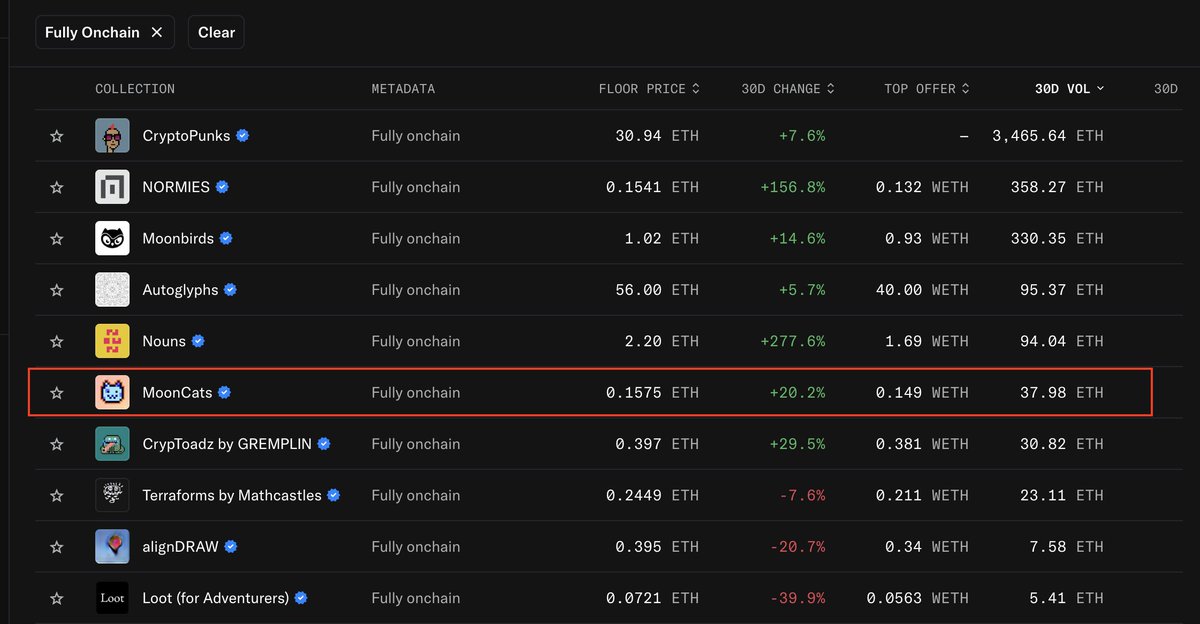Open the Terraforms thumbnail image
This screenshot has width=1200, height=624.
tap(112, 495)
